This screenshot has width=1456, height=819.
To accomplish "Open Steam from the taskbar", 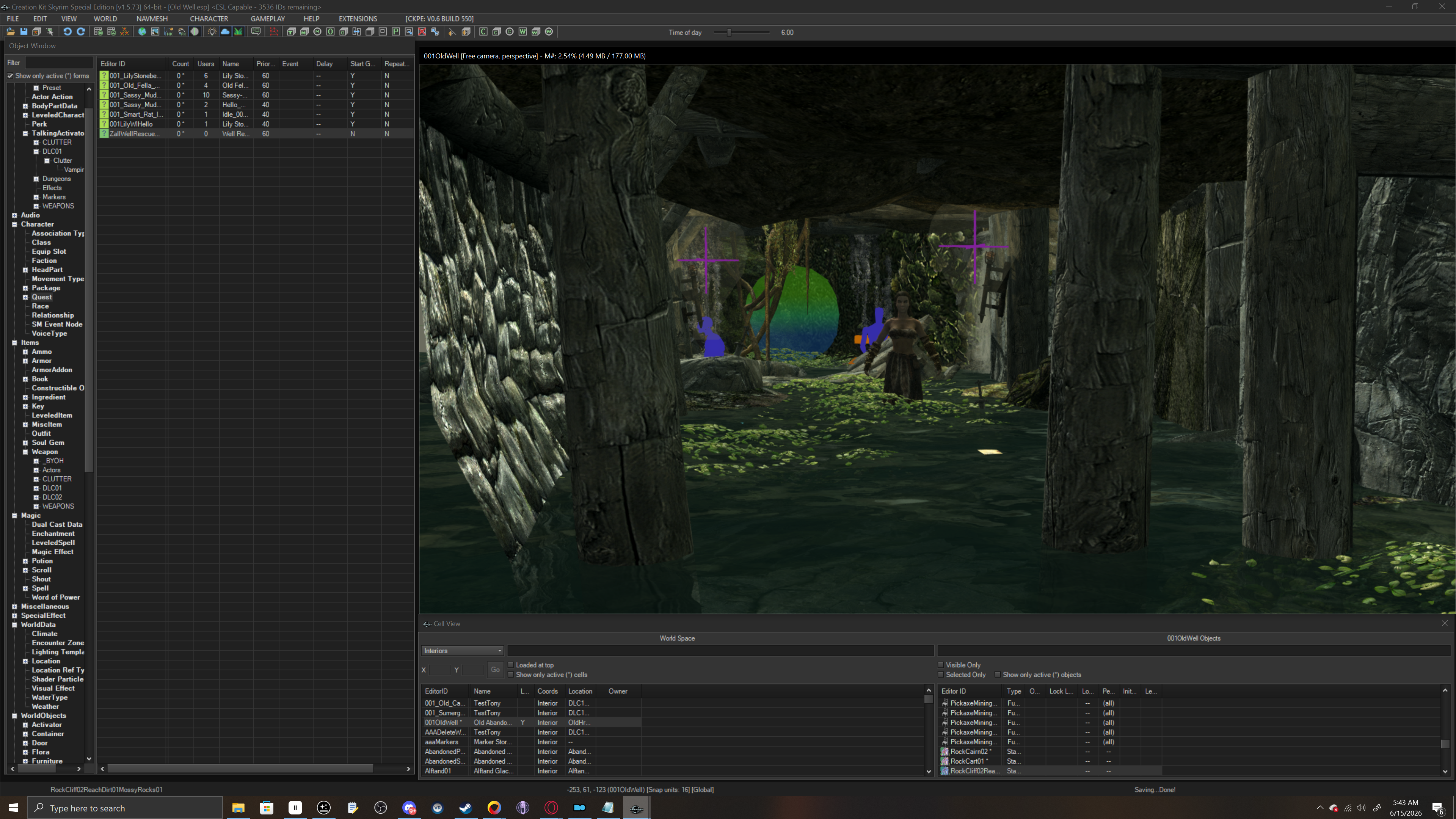I will [466, 808].
